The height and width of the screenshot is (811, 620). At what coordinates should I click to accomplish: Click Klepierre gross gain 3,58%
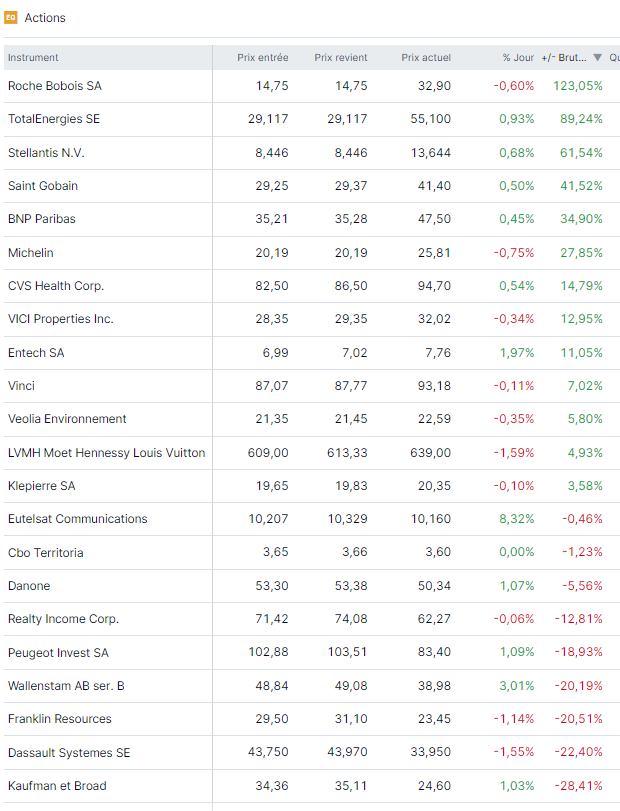585,486
